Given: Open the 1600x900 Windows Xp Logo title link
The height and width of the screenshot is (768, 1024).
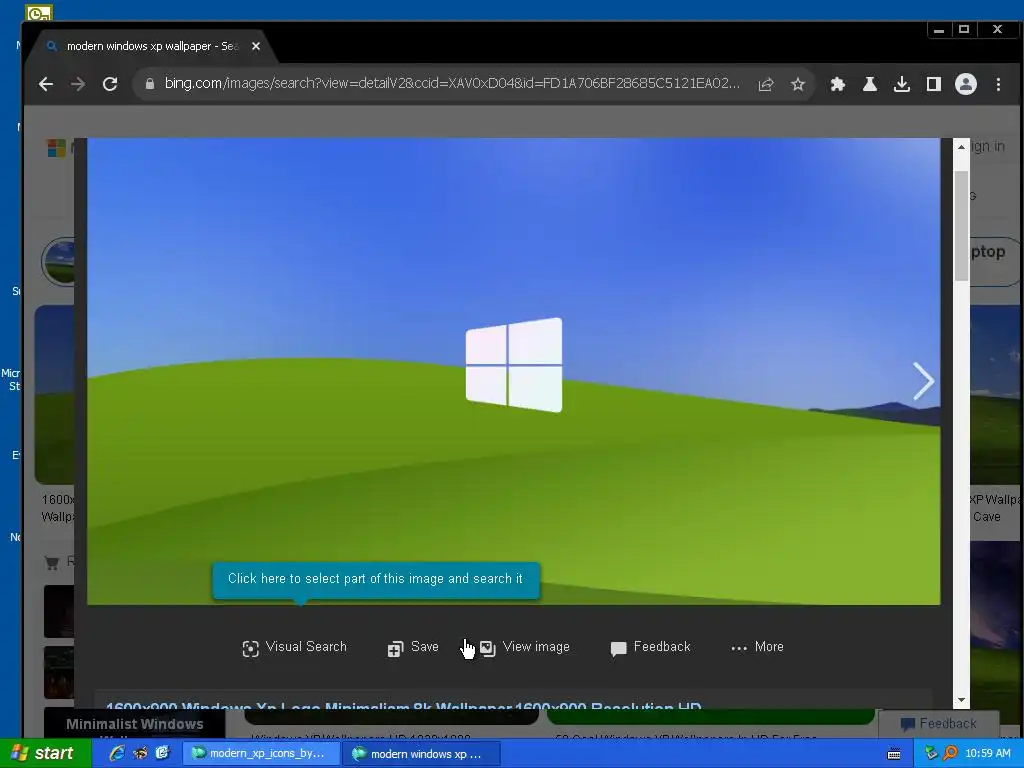Looking at the screenshot, I should pyautogui.click(x=404, y=707).
